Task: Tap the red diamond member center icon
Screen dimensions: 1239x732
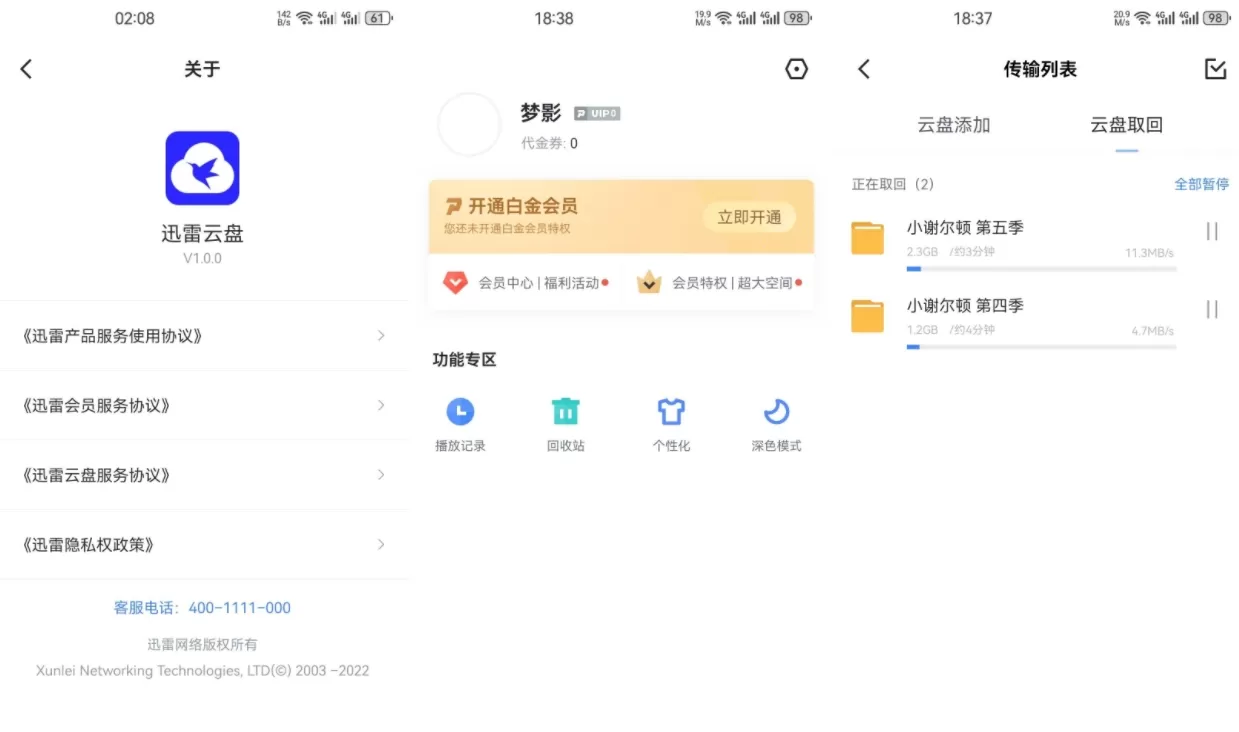Action: point(455,283)
